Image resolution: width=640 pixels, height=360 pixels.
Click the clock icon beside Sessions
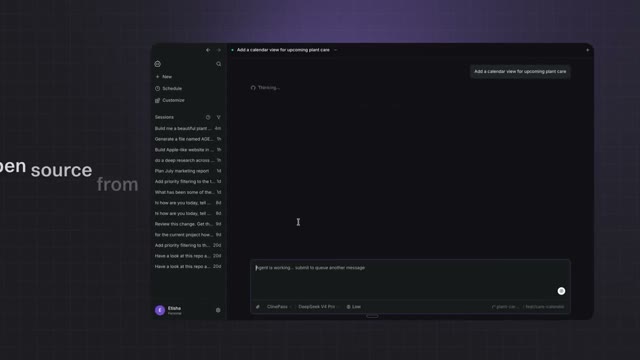point(208,117)
